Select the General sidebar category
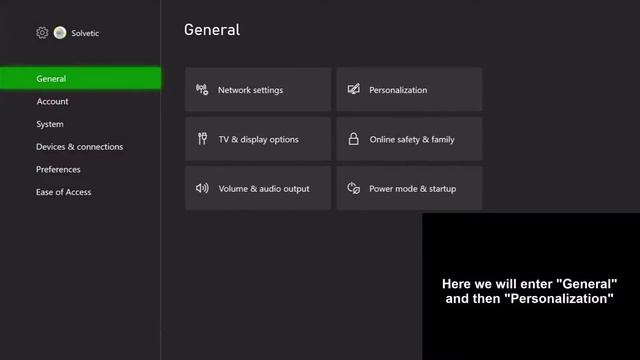This screenshot has height=360, width=640. click(80, 78)
